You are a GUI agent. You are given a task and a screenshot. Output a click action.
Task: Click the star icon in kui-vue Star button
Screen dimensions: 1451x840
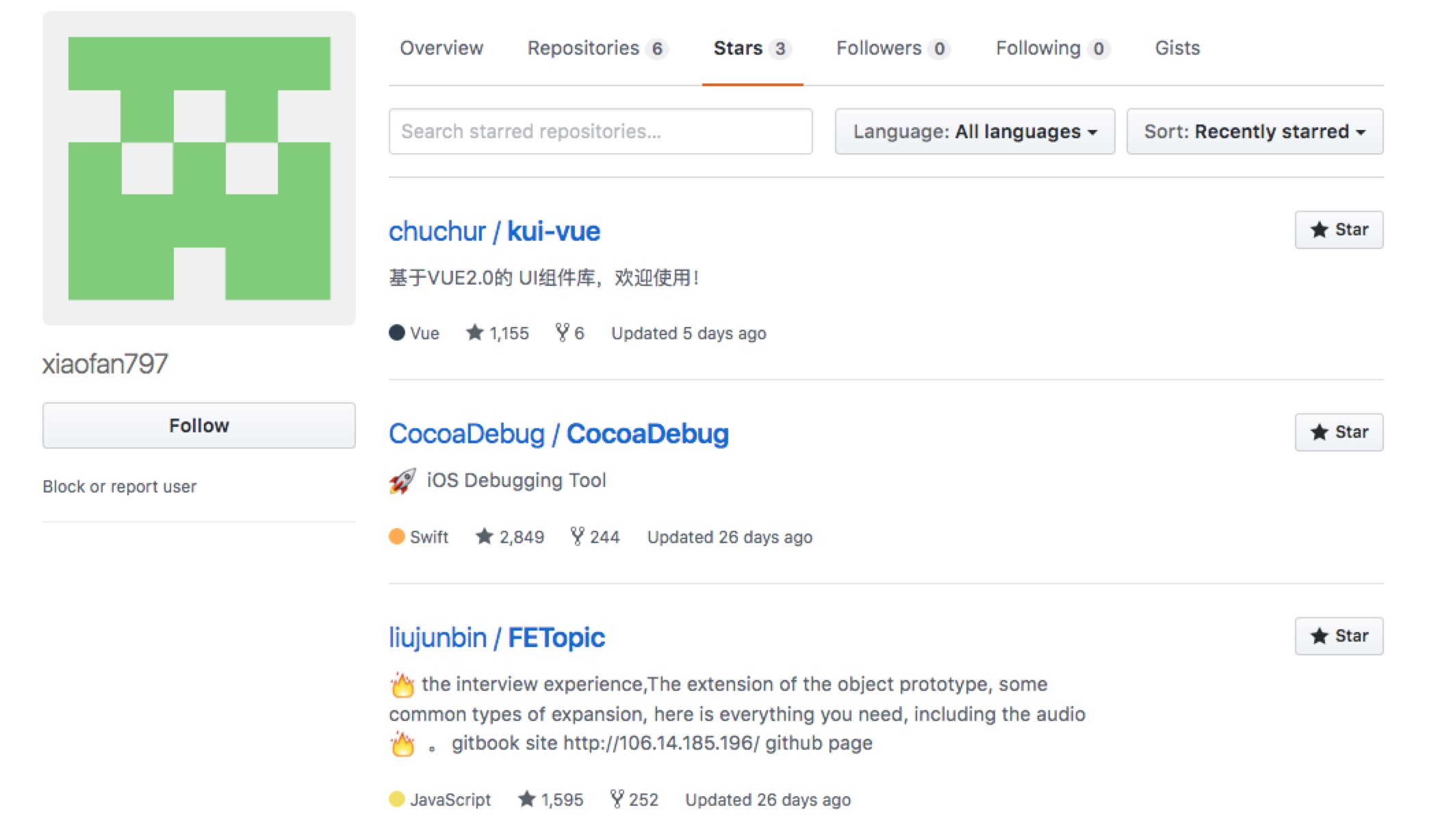[1319, 230]
